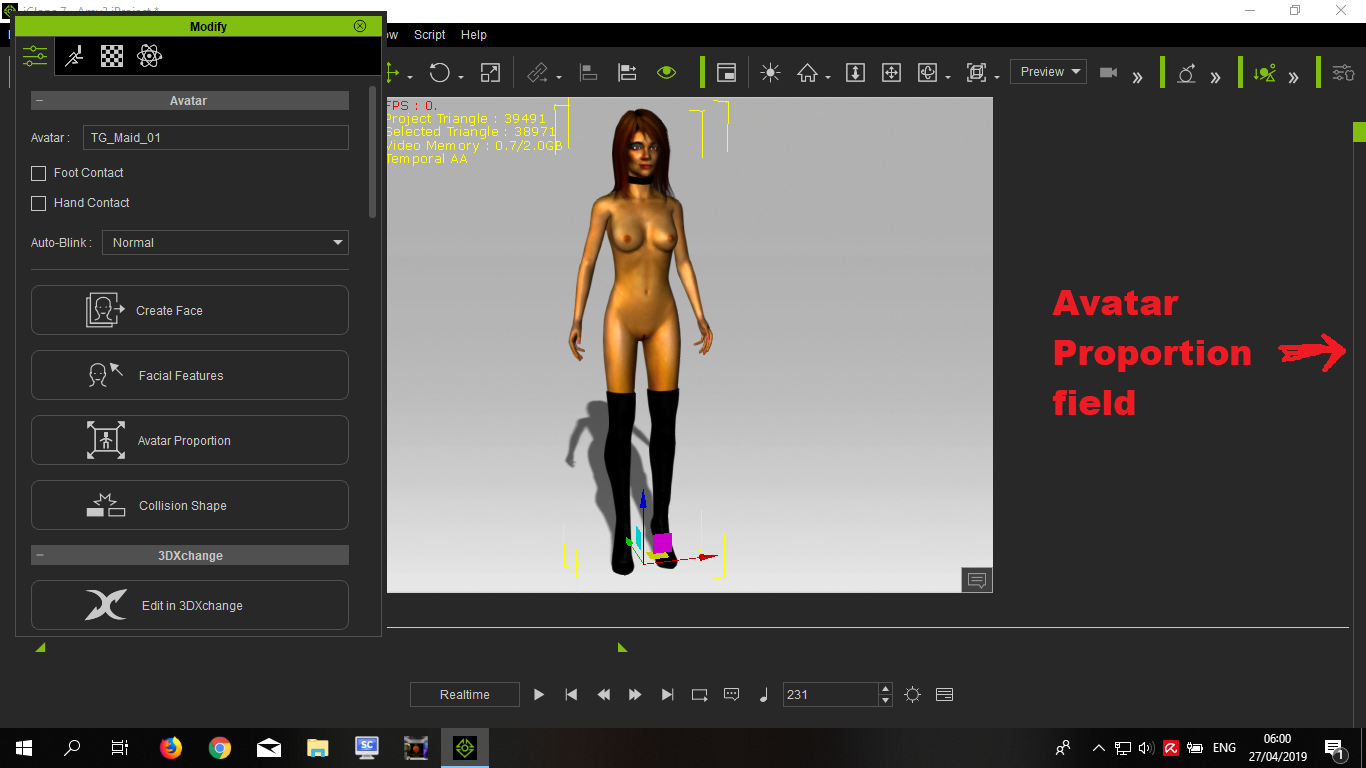Click the frame selected view icon

977,72
